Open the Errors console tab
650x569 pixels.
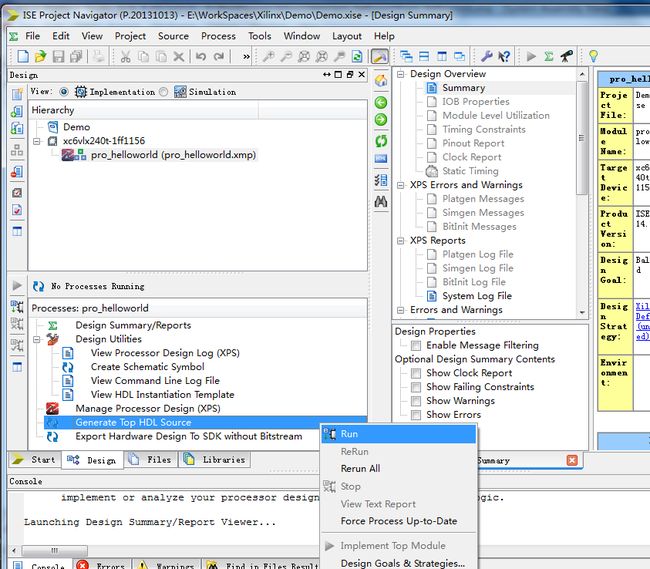[102, 565]
